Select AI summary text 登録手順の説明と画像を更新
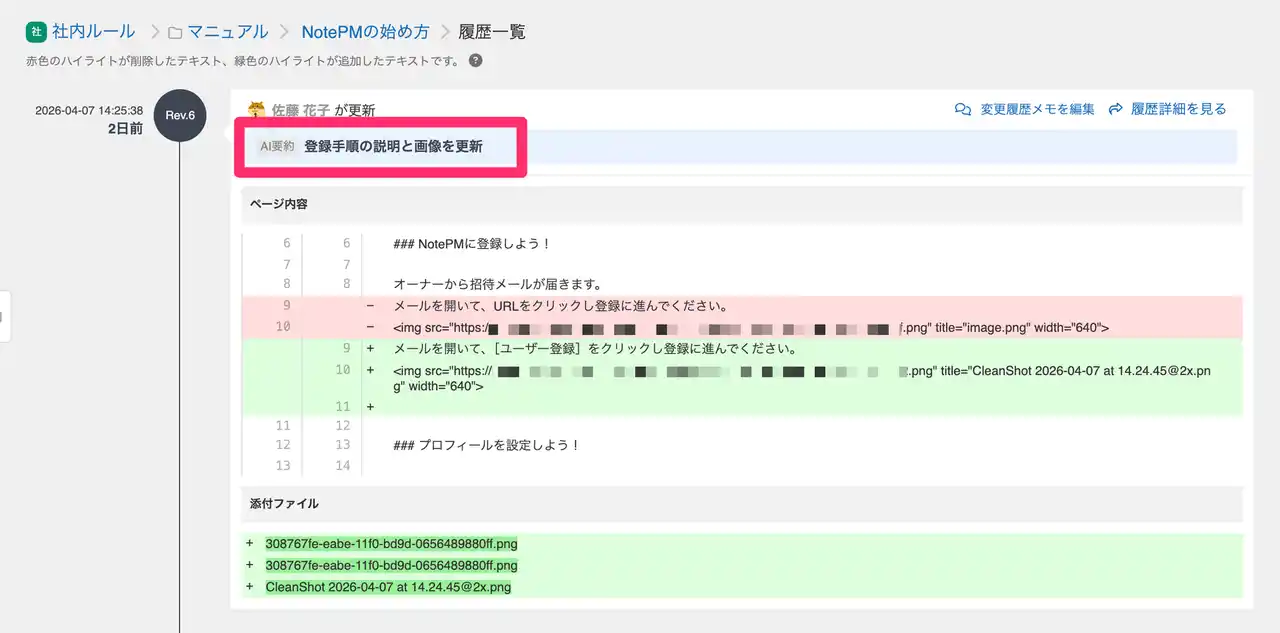Image resolution: width=1280 pixels, height=633 pixels. 393,146
